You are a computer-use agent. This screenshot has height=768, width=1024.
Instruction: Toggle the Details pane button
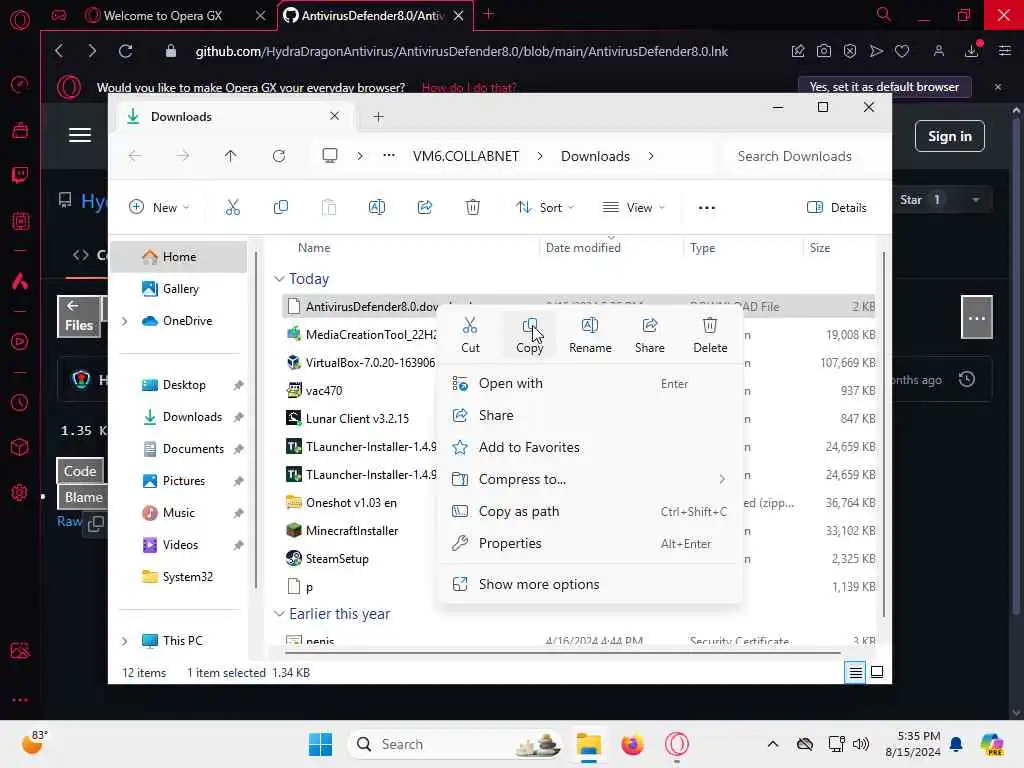(x=837, y=208)
